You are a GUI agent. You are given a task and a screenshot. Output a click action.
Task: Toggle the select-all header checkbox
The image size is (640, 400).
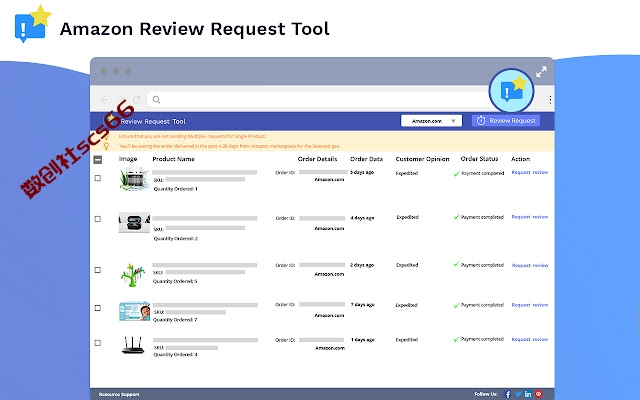point(98,159)
